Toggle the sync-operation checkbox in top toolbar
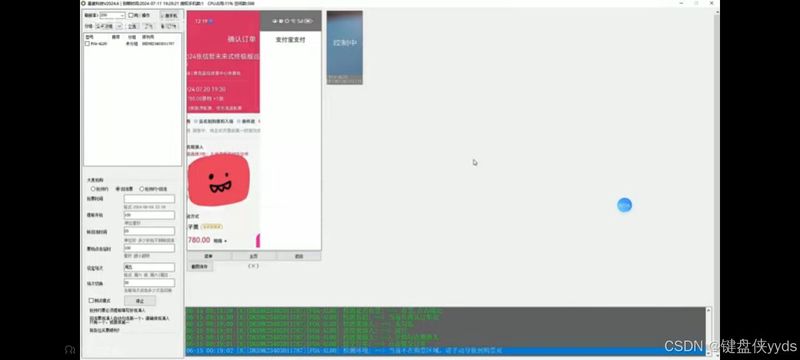The image size is (800, 360). coord(131,15)
